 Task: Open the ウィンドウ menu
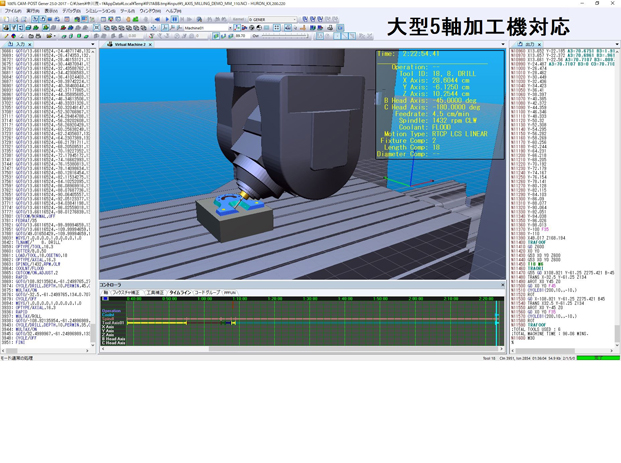click(150, 11)
